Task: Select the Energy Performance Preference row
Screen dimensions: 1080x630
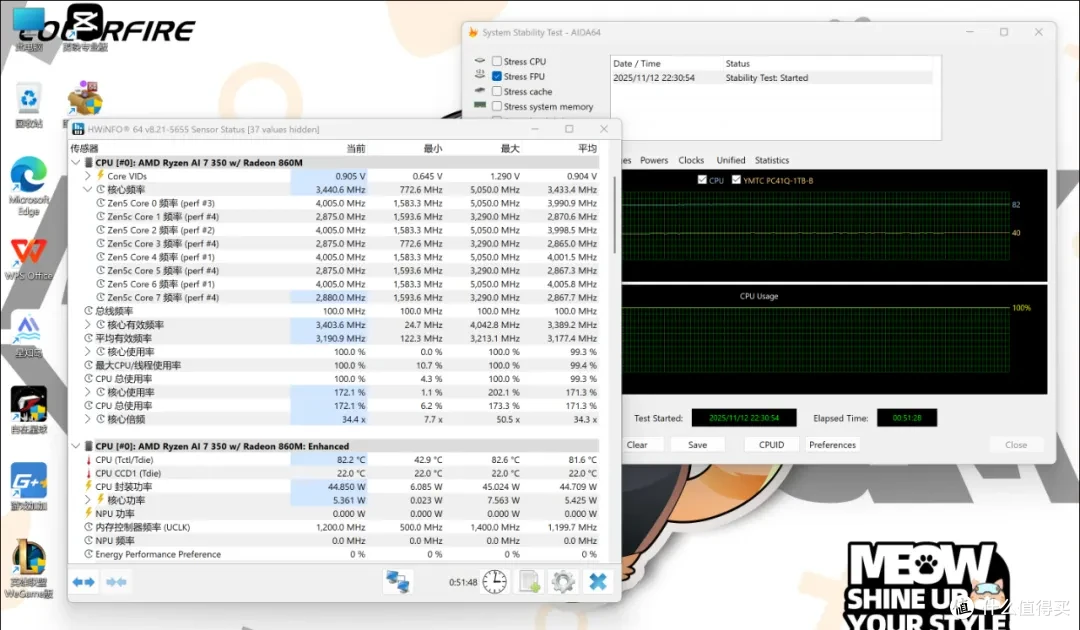Action: (x=334, y=554)
